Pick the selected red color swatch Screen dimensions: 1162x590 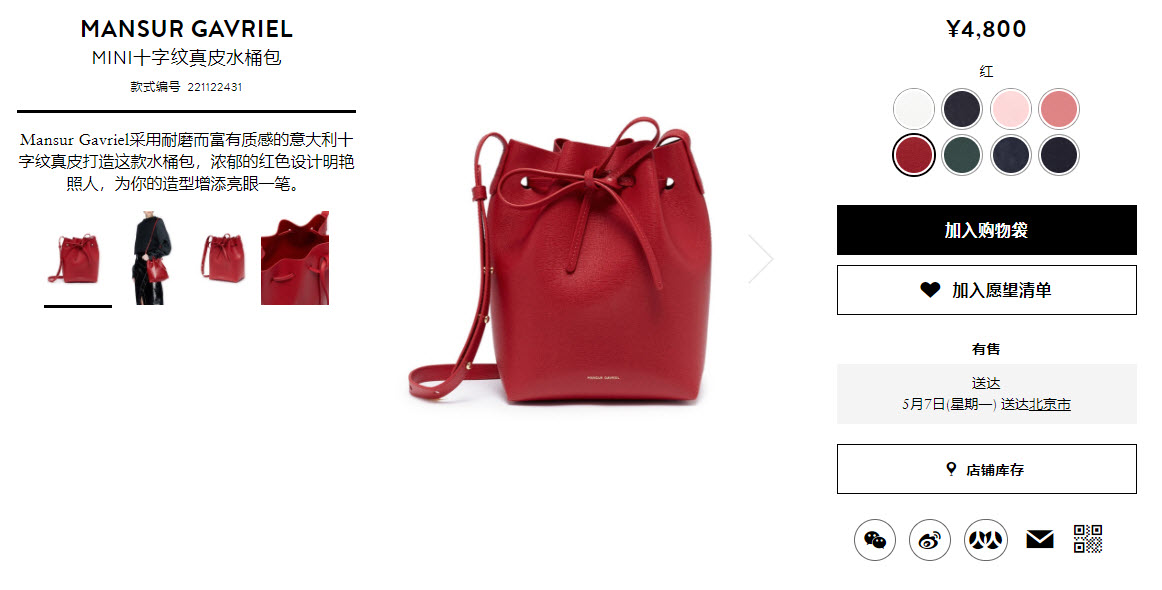[x=914, y=155]
